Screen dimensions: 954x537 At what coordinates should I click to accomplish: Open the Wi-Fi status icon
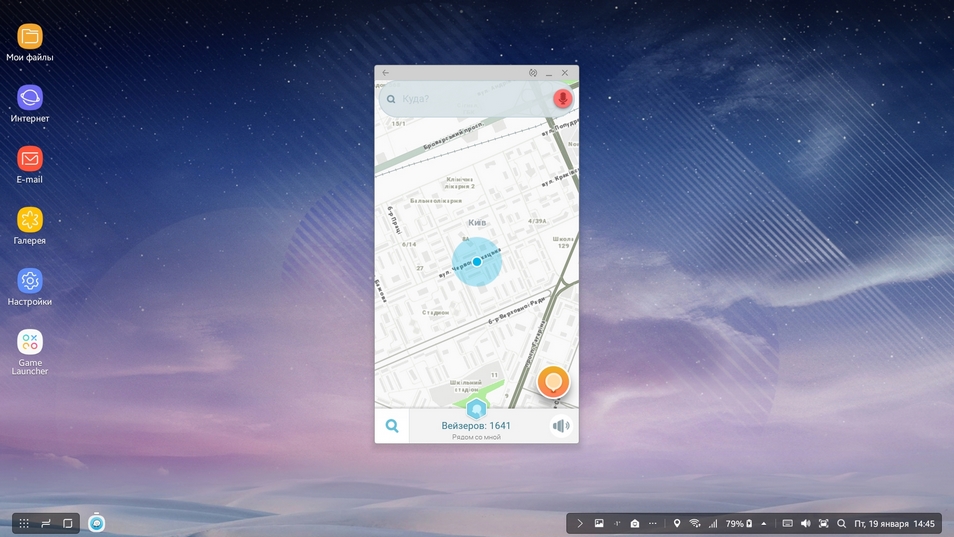(694, 523)
